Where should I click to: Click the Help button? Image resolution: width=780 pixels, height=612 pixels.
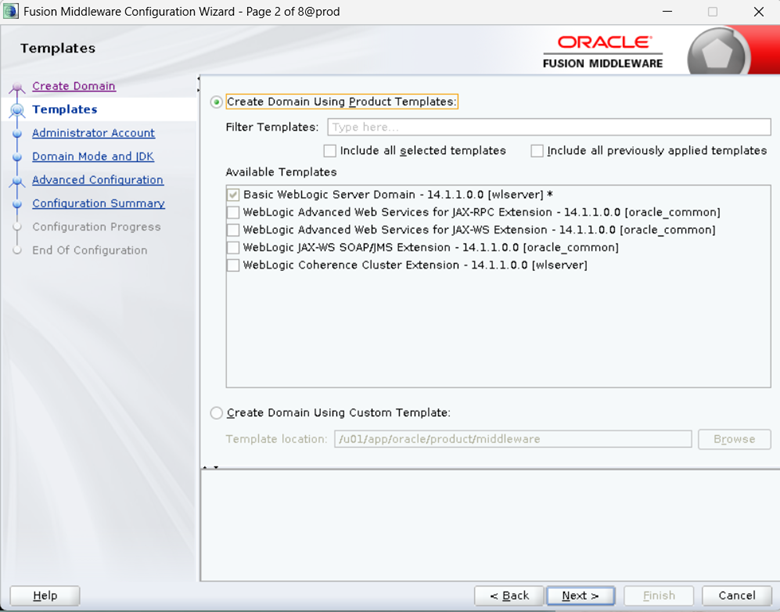45,596
